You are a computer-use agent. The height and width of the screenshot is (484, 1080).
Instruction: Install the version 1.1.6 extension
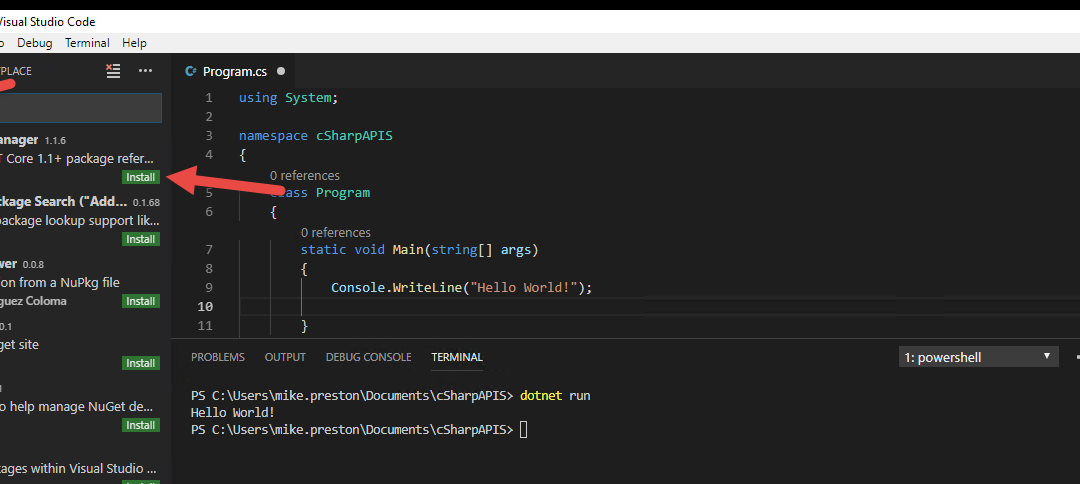(141, 177)
